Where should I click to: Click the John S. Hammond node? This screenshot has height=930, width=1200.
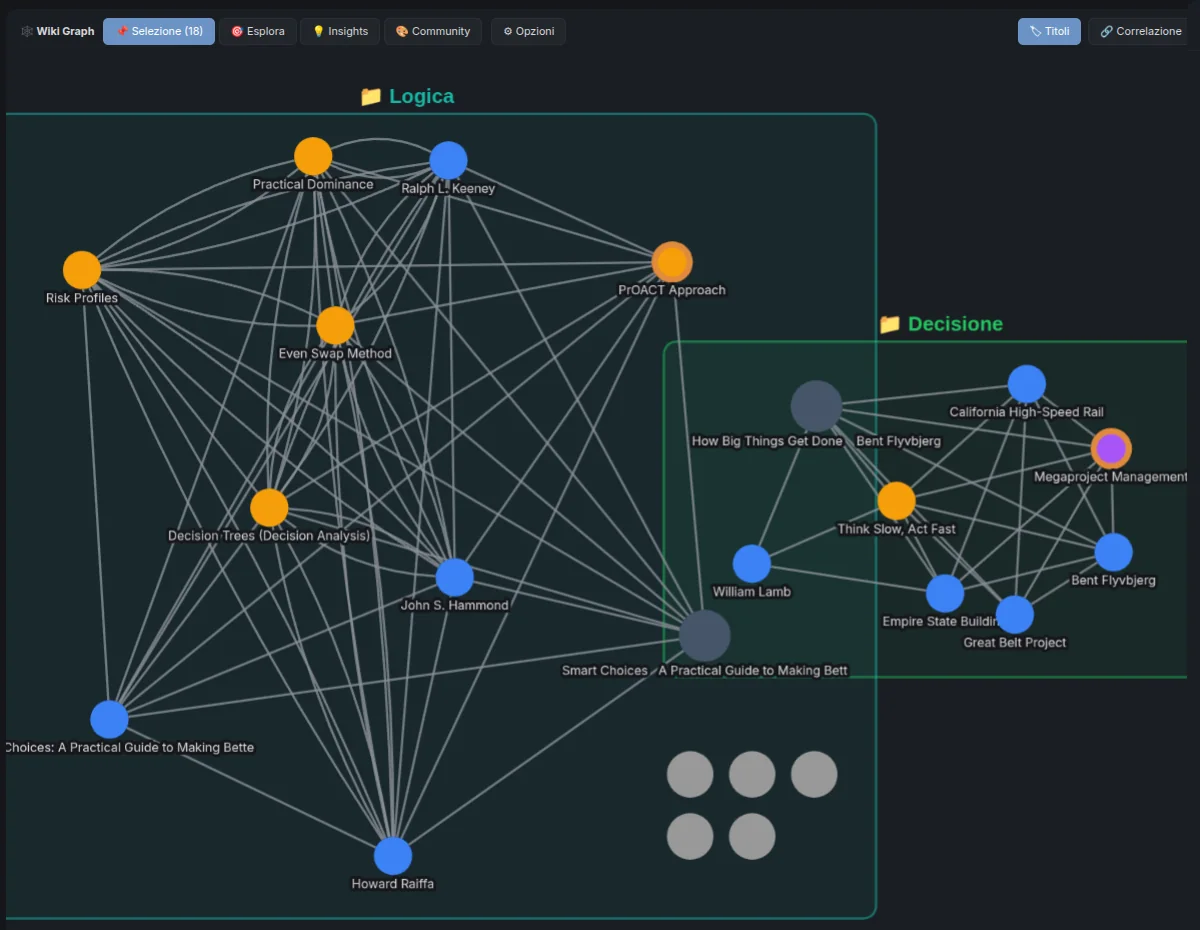pyautogui.click(x=455, y=577)
